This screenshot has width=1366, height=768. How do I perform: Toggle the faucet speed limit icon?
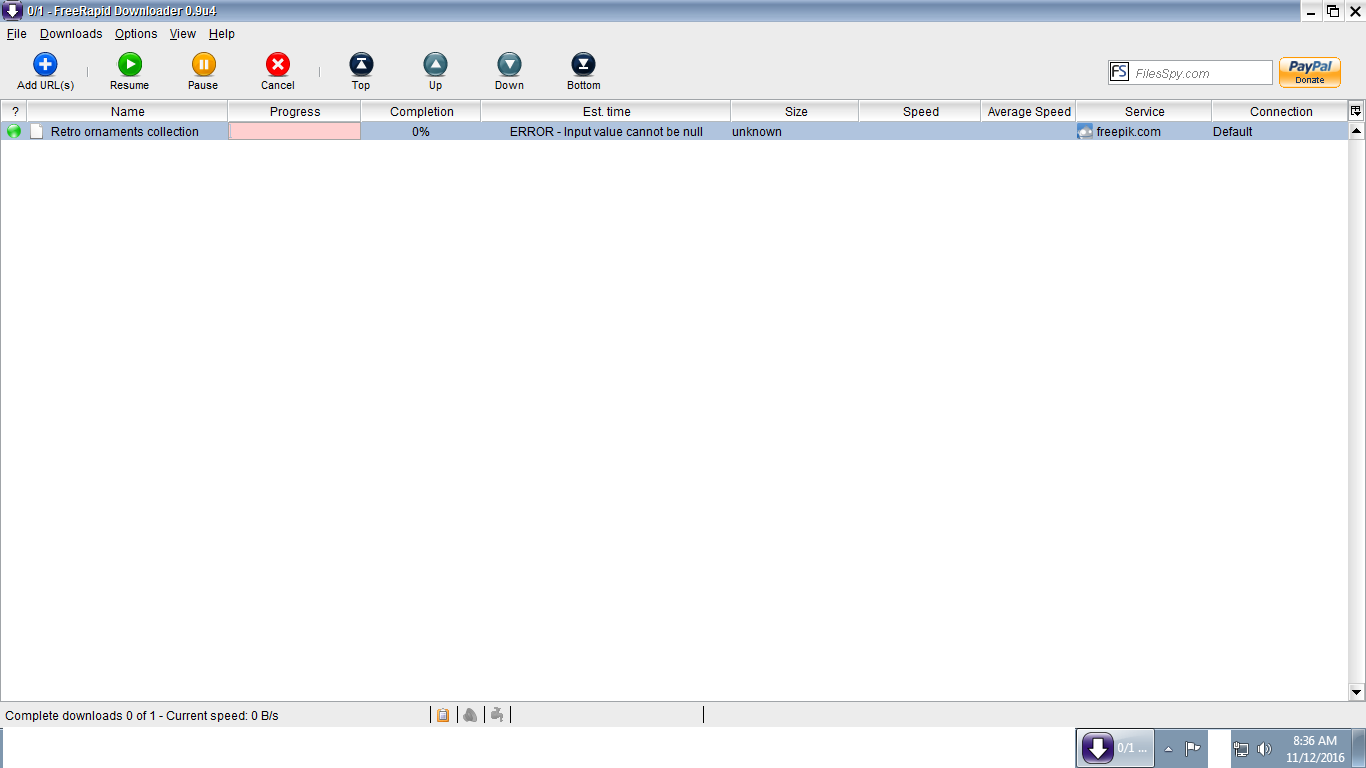click(x=497, y=715)
